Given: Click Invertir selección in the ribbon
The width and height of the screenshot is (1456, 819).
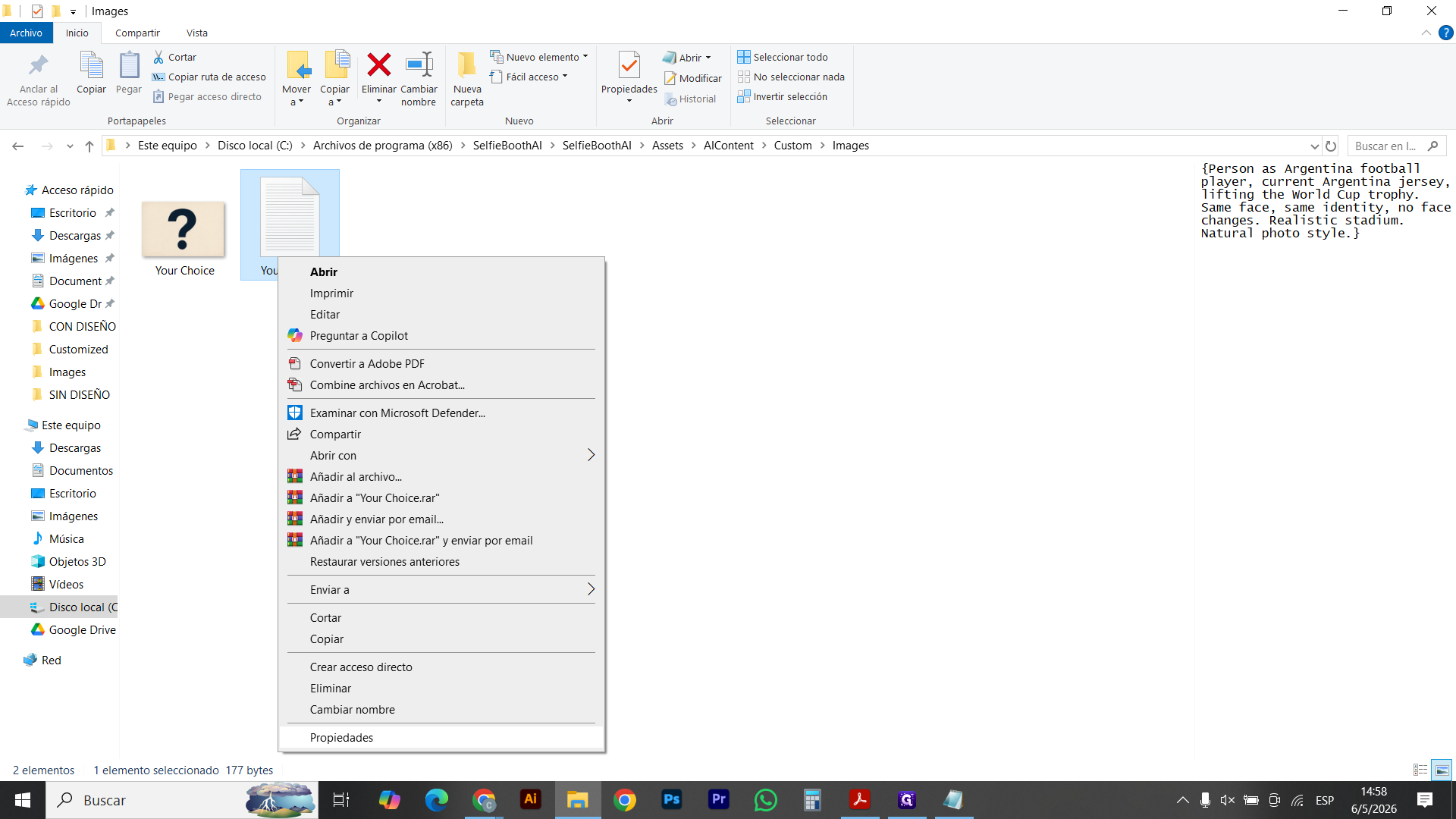Looking at the screenshot, I should (x=783, y=96).
